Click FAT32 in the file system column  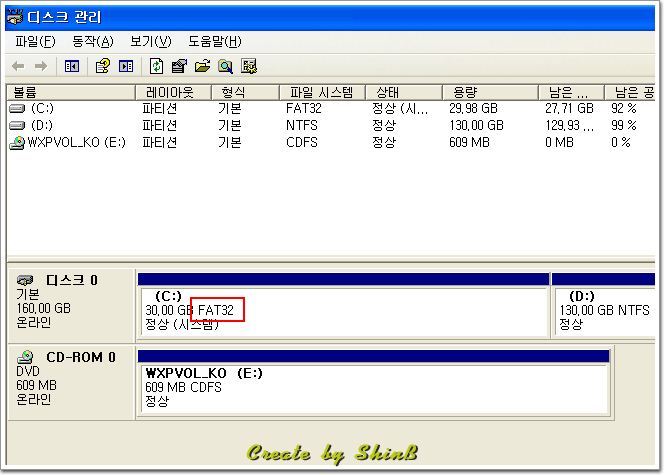pyautogui.click(x=304, y=108)
